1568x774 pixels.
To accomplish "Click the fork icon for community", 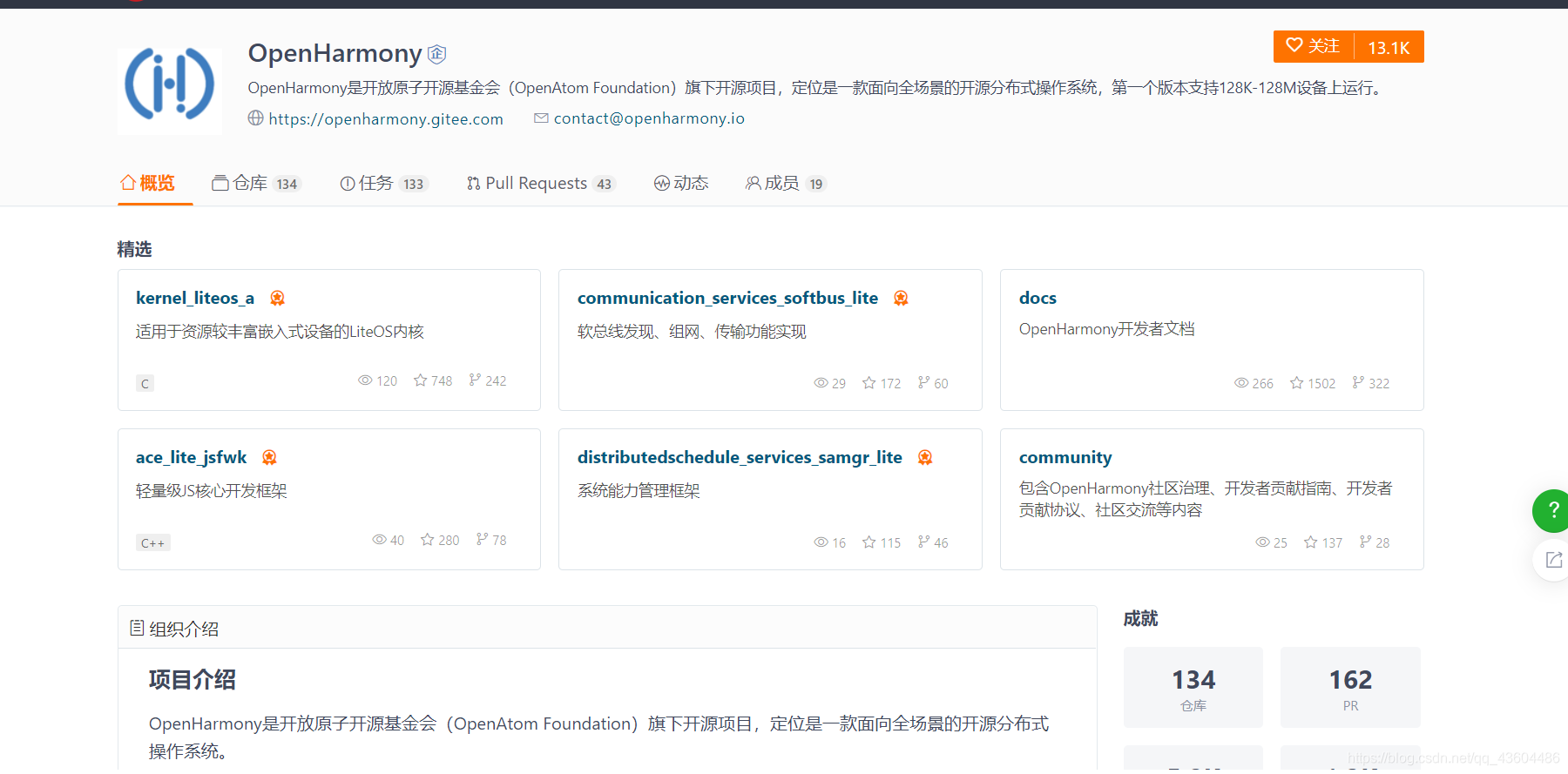I will pyautogui.click(x=1365, y=542).
